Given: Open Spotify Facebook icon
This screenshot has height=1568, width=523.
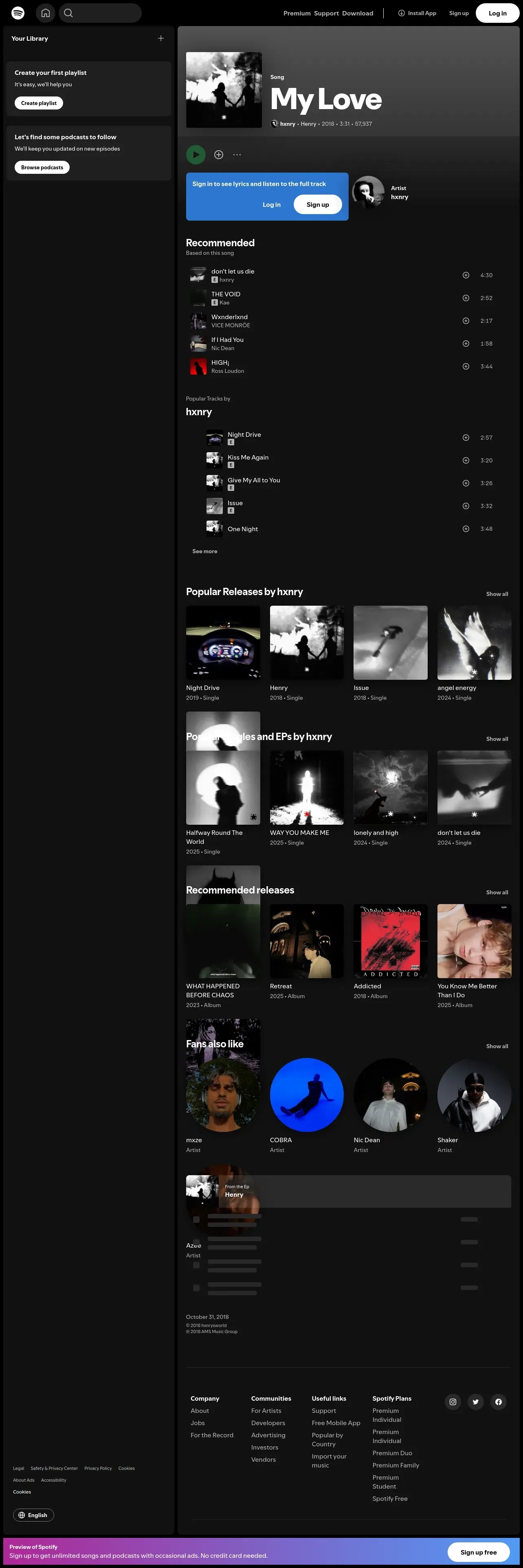Looking at the screenshot, I should point(499,1402).
